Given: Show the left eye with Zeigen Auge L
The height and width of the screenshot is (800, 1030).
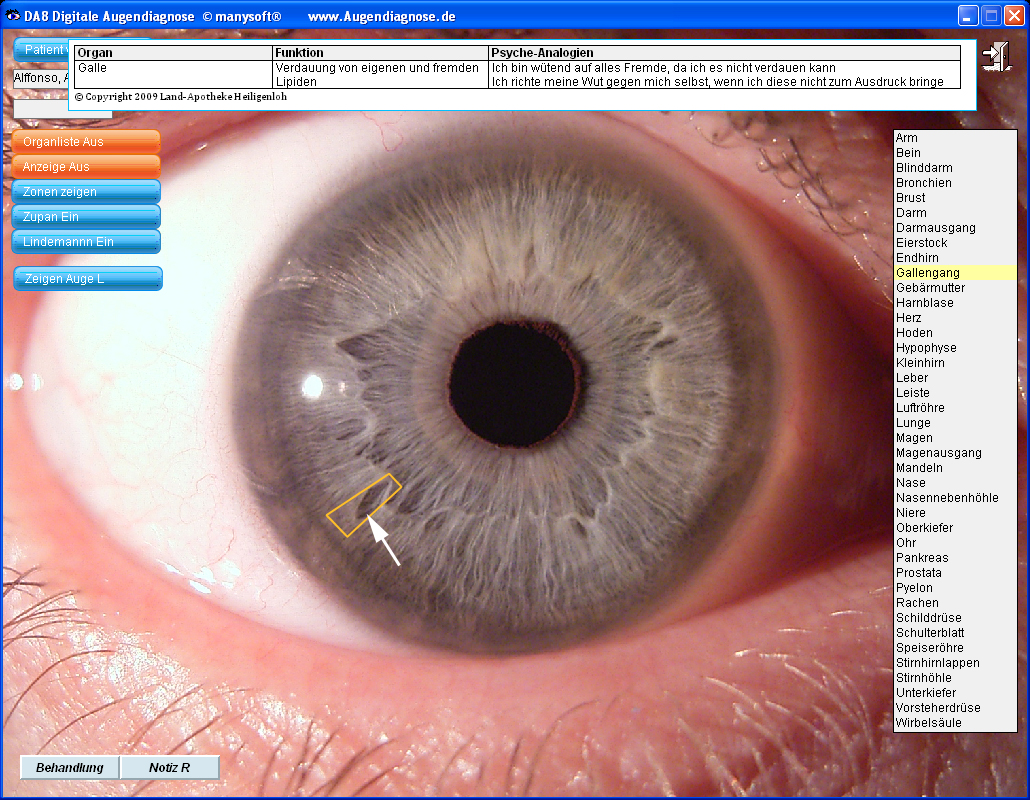Looking at the screenshot, I should [88, 279].
